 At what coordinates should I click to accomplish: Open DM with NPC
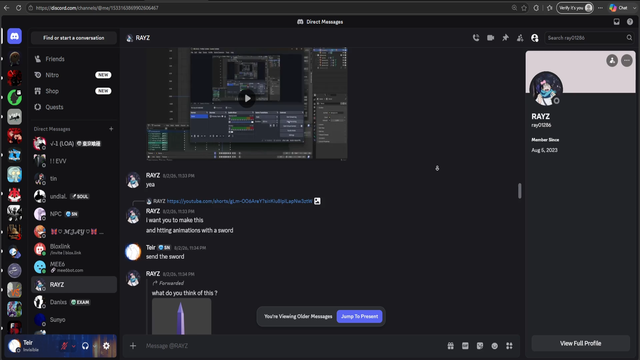[x=74, y=214]
